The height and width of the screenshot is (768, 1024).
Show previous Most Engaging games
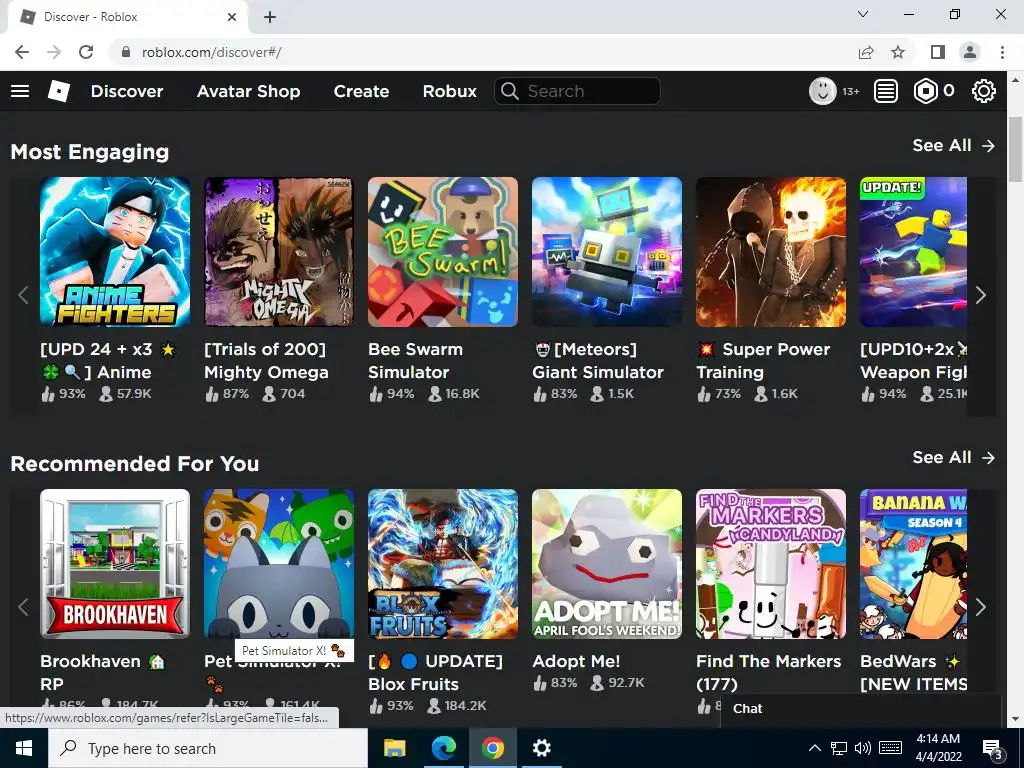point(24,296)
